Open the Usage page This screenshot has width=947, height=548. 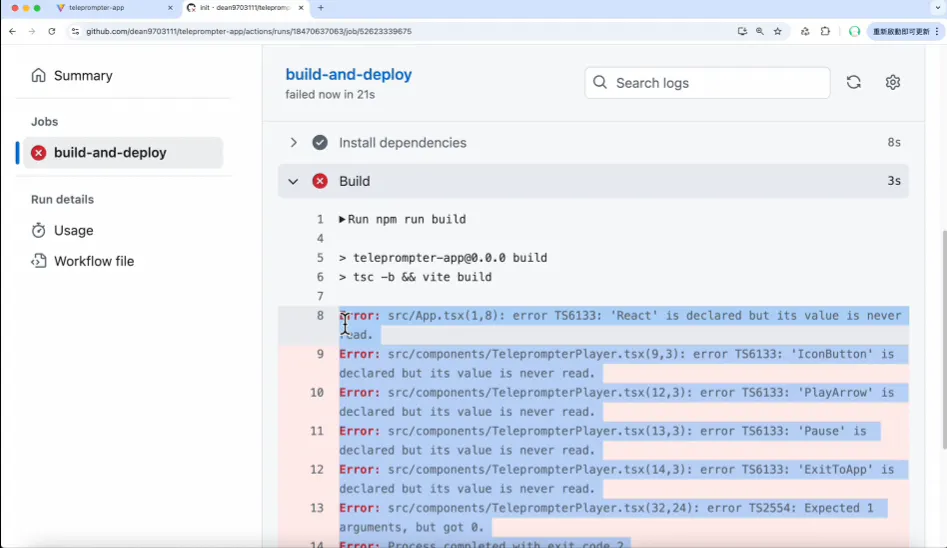[73, 230]
